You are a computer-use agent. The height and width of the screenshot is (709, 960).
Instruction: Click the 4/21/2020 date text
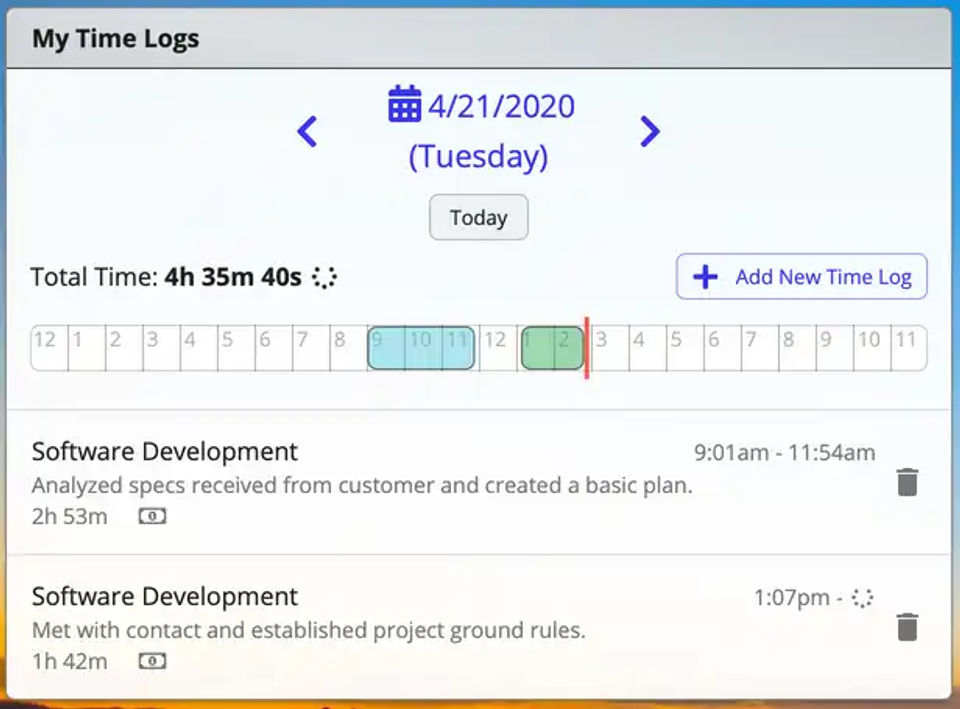501,107
